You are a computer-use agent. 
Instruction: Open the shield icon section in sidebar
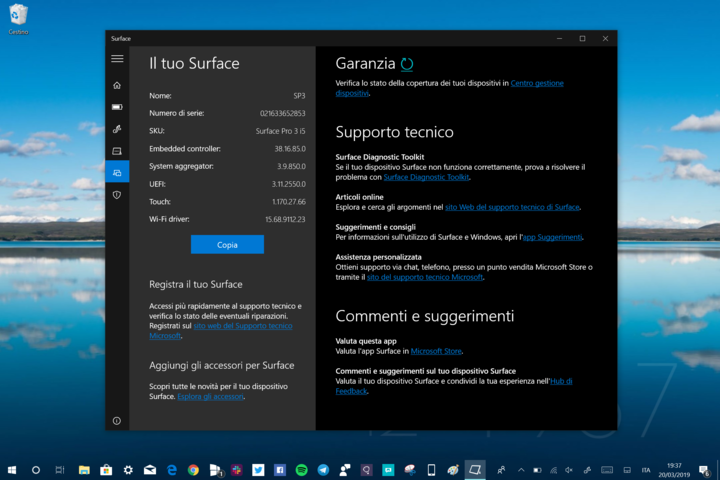click(117, 195)
